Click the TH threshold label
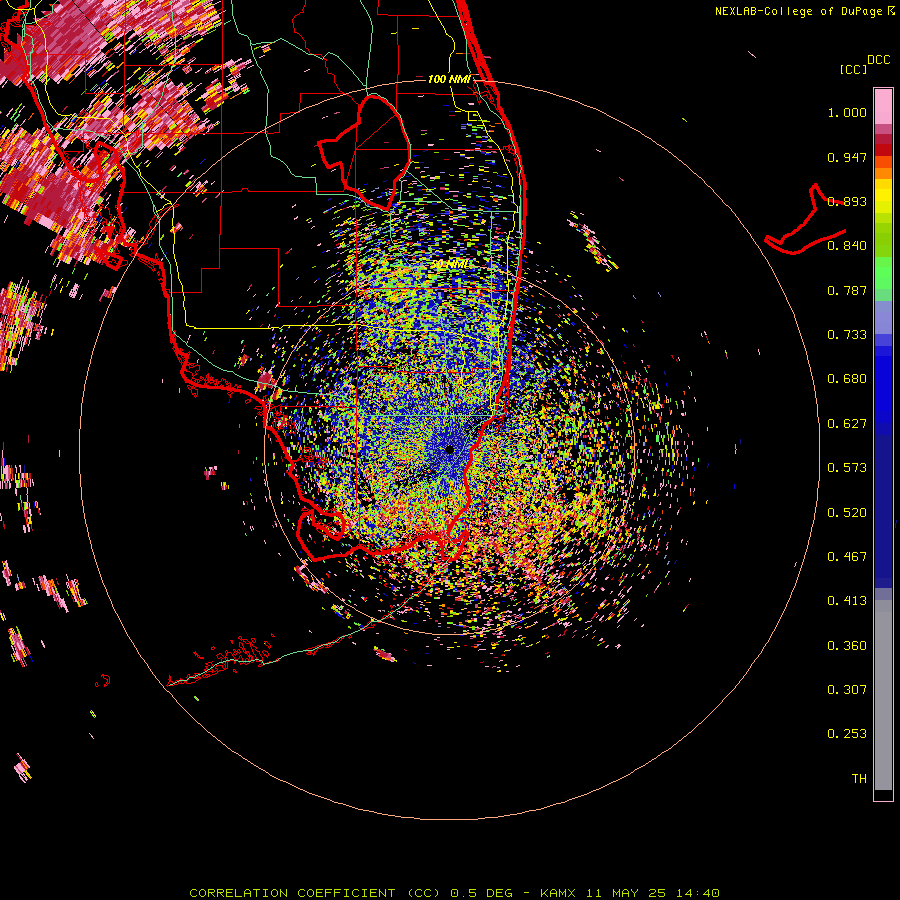The height and width of the screenshot is (900, 900). [x=859, y=779]
